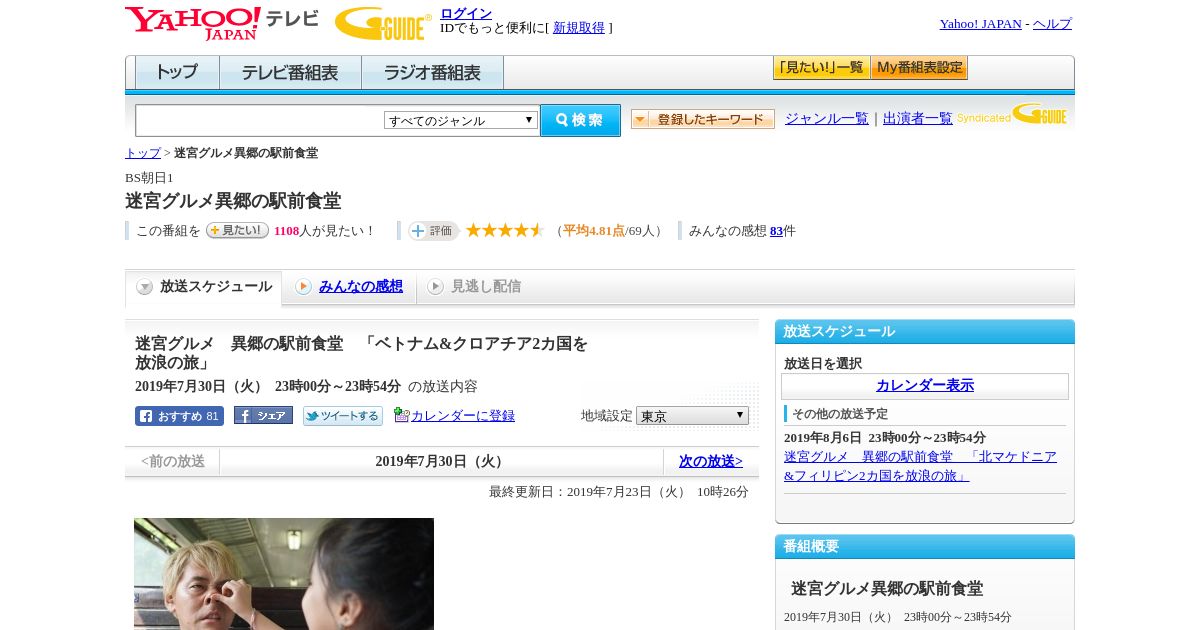Open the すべてのジャンル genre dropdown

461,120
